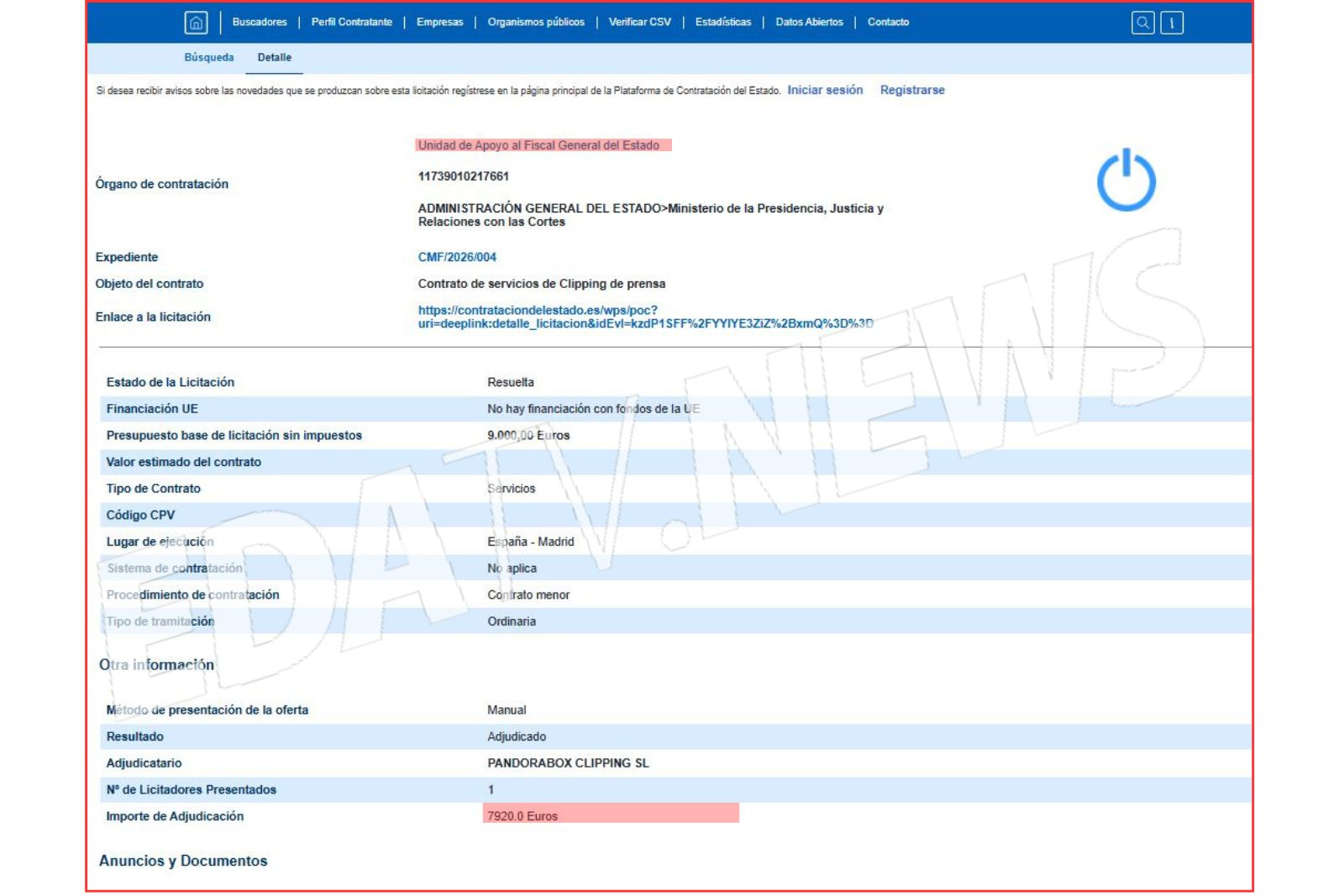Click 'Otra información' heading

point(156,664)
